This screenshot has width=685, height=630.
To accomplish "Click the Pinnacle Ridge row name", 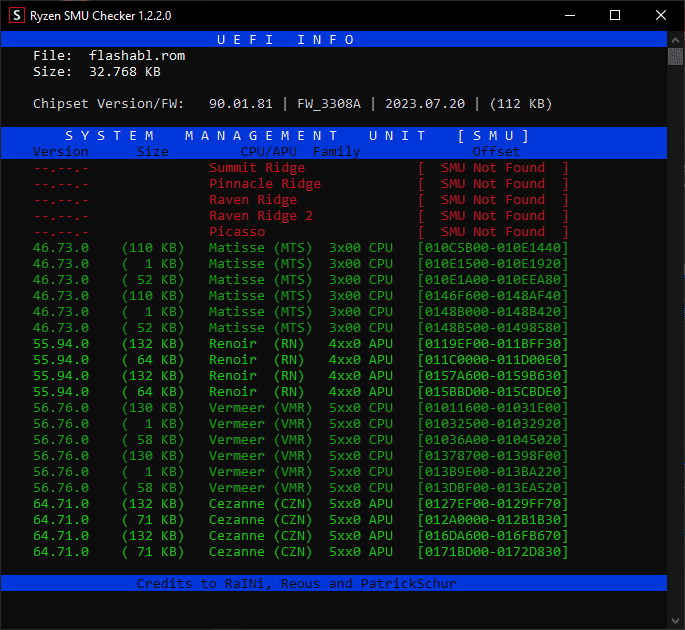I will (x=265, y=183).
